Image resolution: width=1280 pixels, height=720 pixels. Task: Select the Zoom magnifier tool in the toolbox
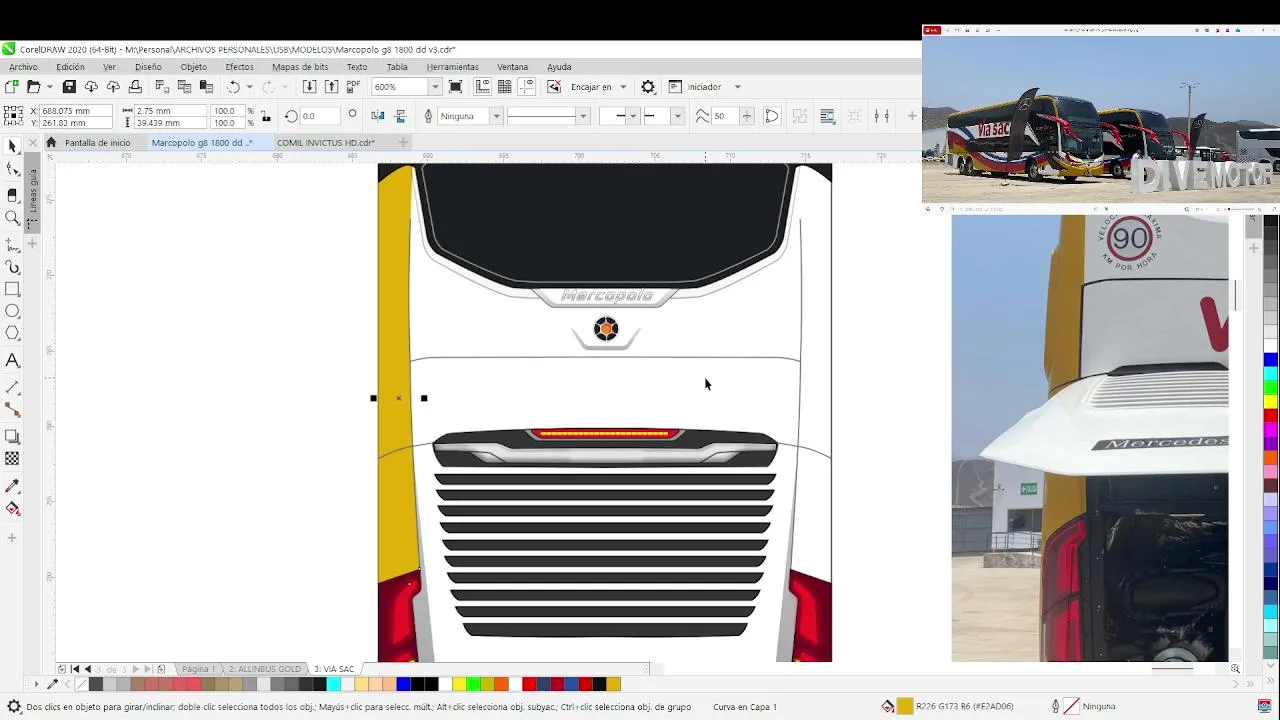(x=12, y=218)
